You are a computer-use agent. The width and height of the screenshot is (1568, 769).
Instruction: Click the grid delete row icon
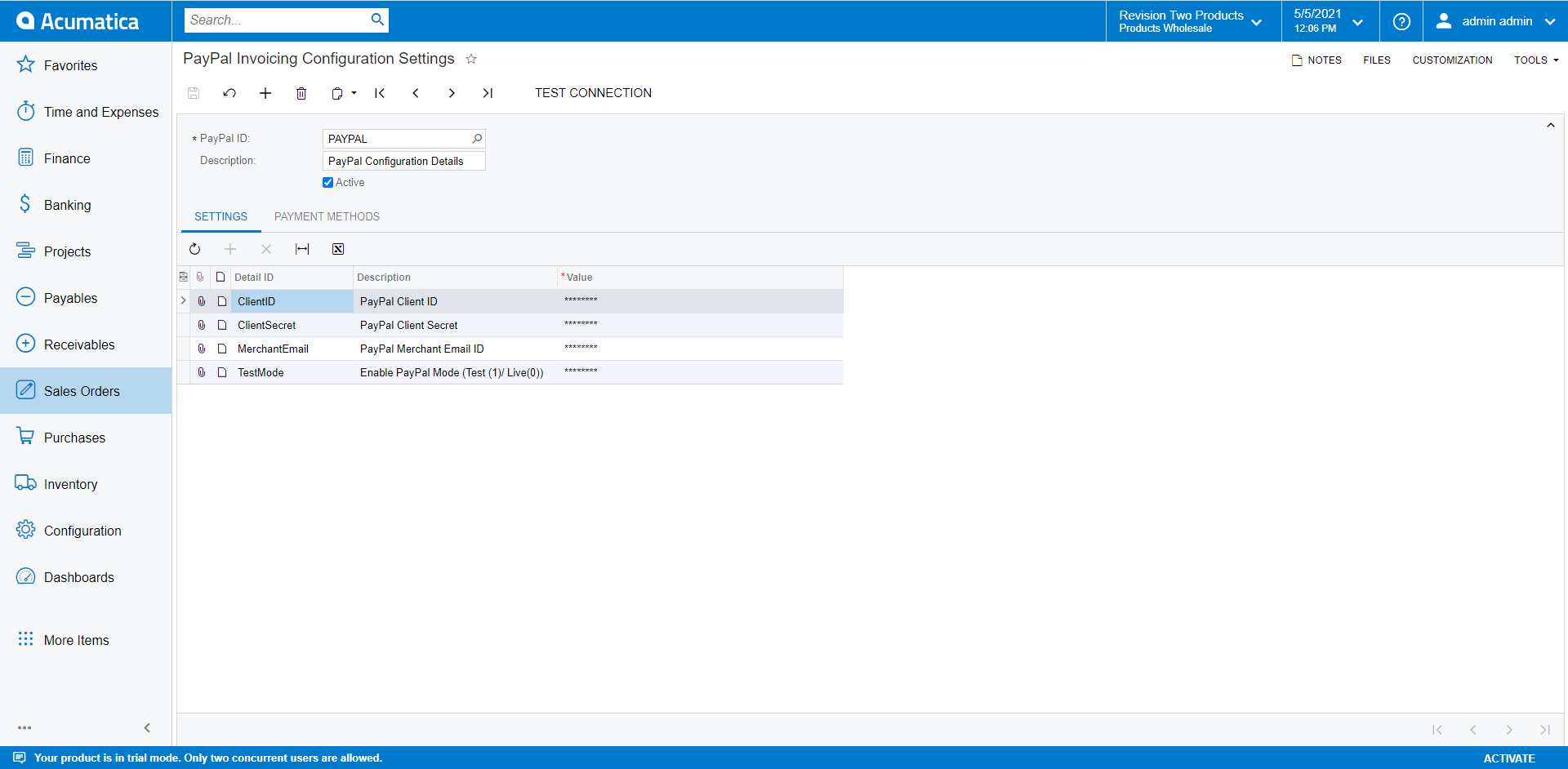tap(266, 249)
